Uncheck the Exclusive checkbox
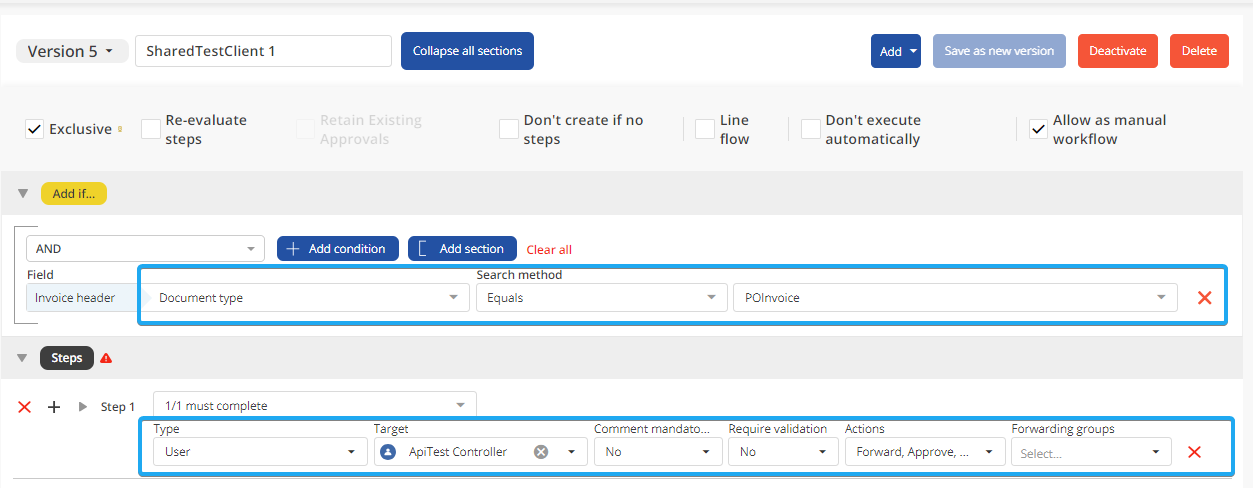 tap(34, 129)
